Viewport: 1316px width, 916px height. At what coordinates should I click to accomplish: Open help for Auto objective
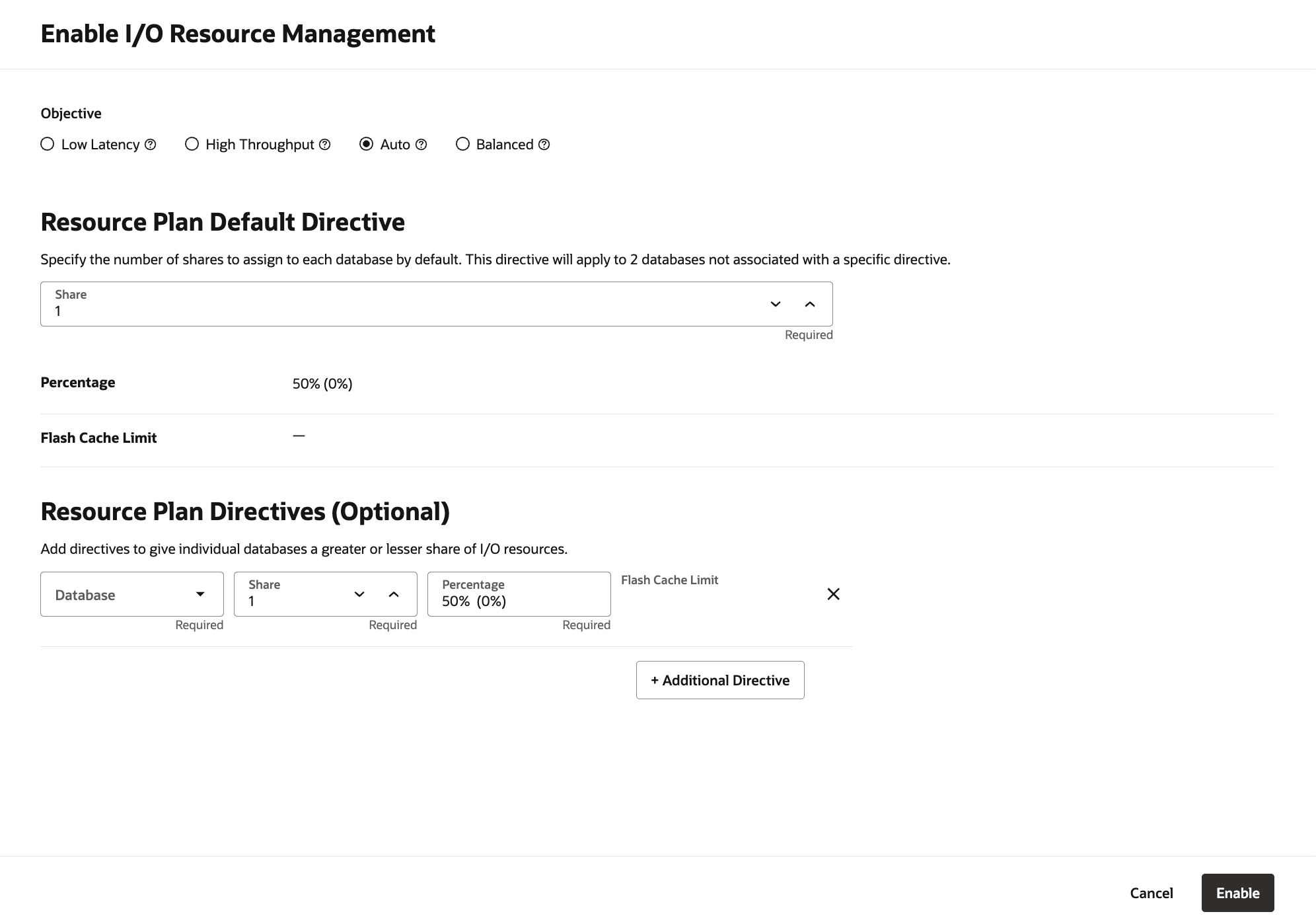click(421, 144)
